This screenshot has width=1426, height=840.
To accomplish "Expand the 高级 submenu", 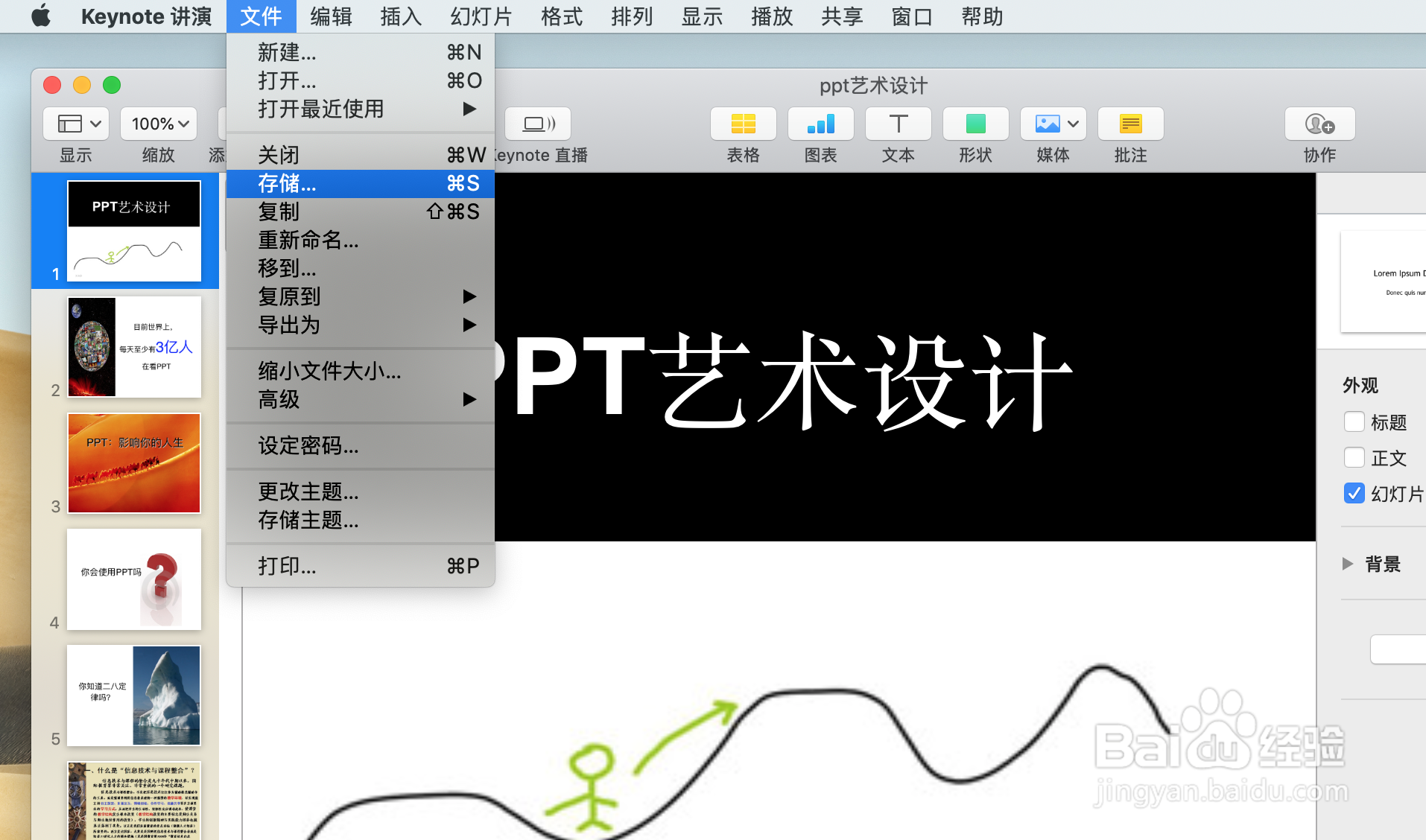I will point(361,399).
